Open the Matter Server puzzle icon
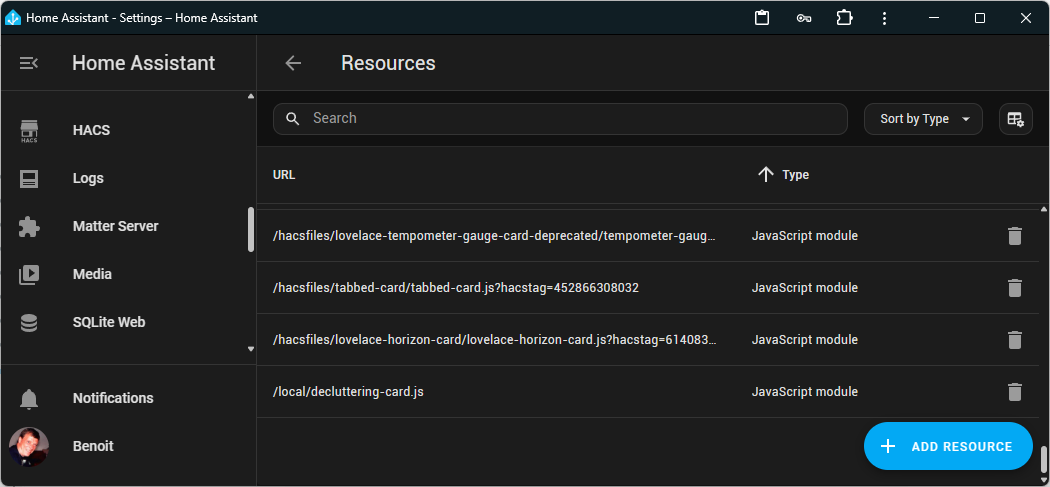Viewport: 1050px width, 487px height. coord(29,226)
